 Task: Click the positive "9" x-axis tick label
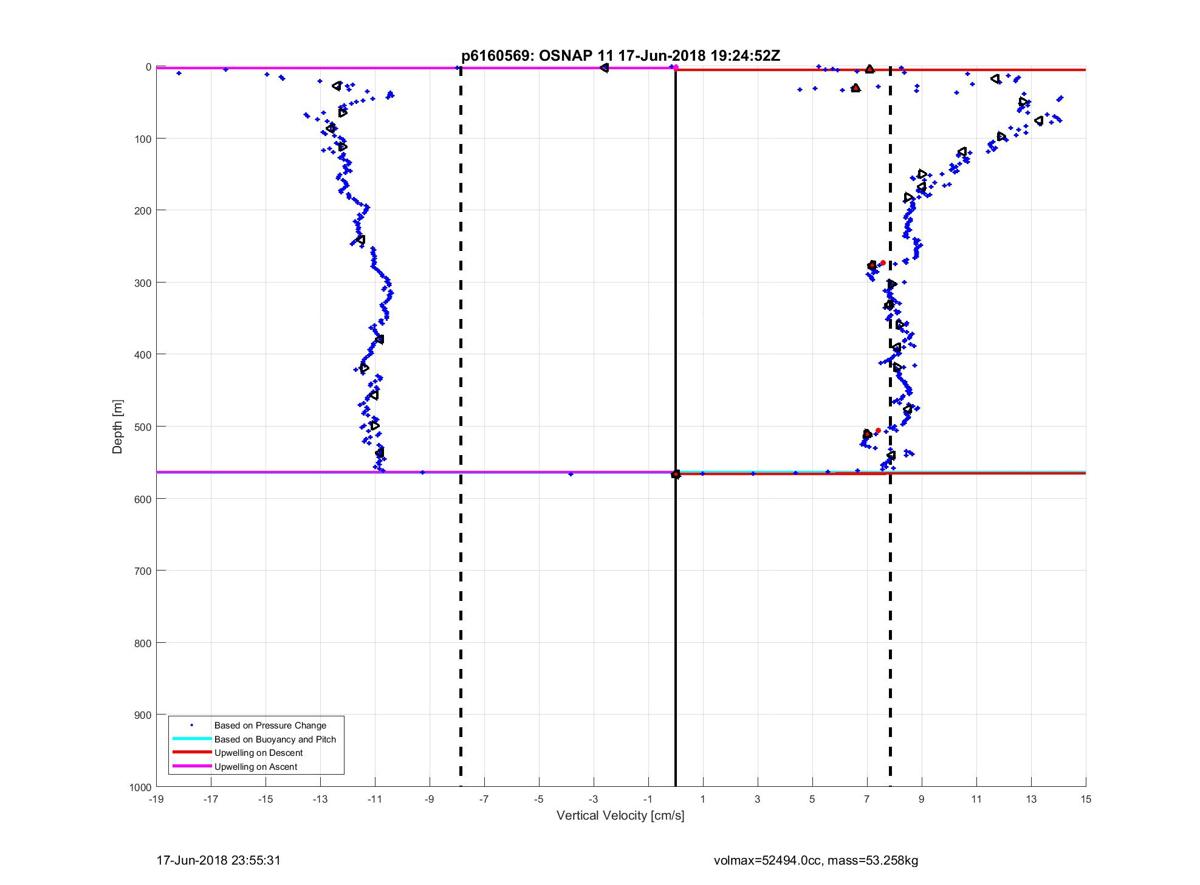[922, 800]
